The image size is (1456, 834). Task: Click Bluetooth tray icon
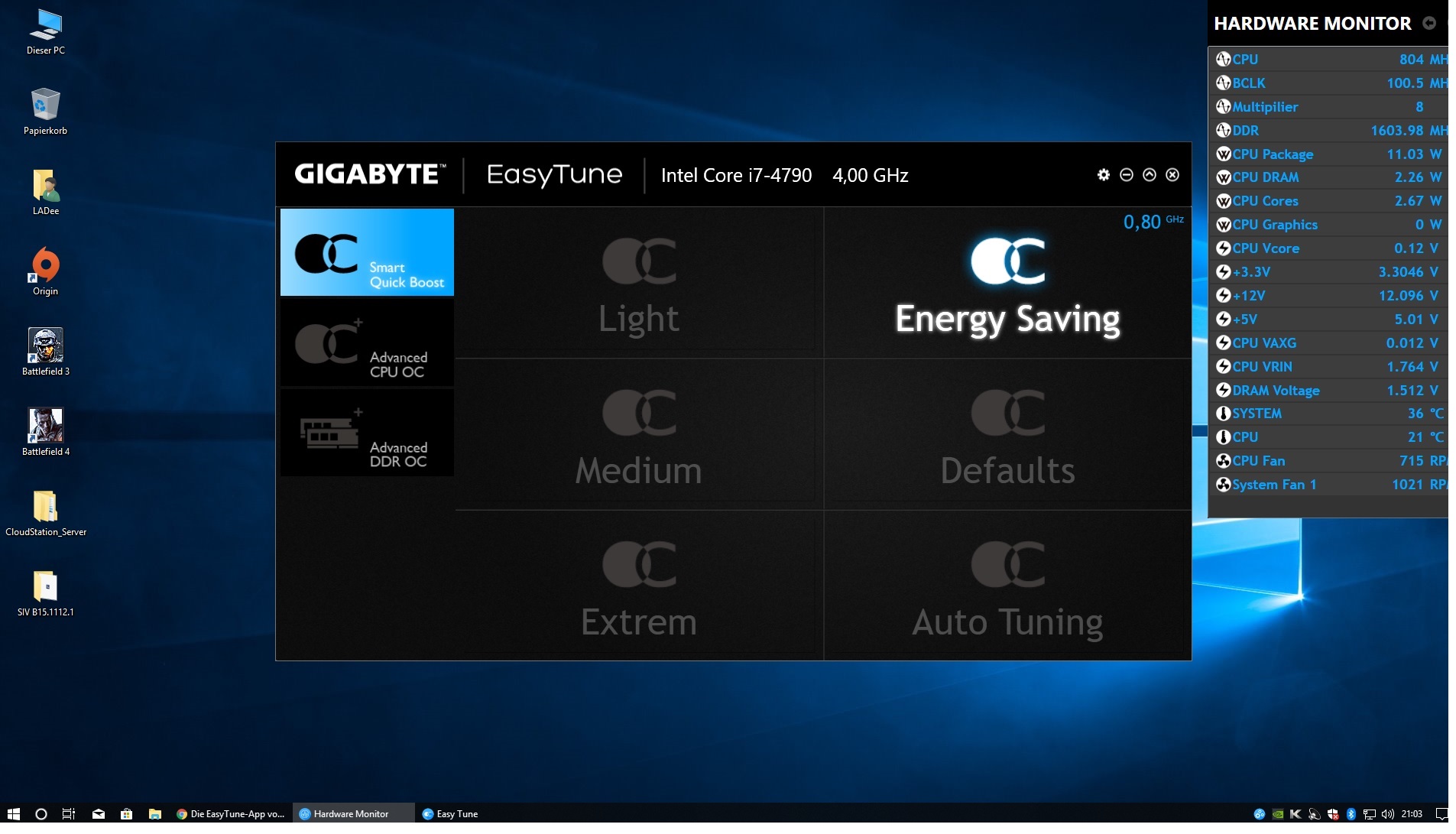(x=1351, y=814)
